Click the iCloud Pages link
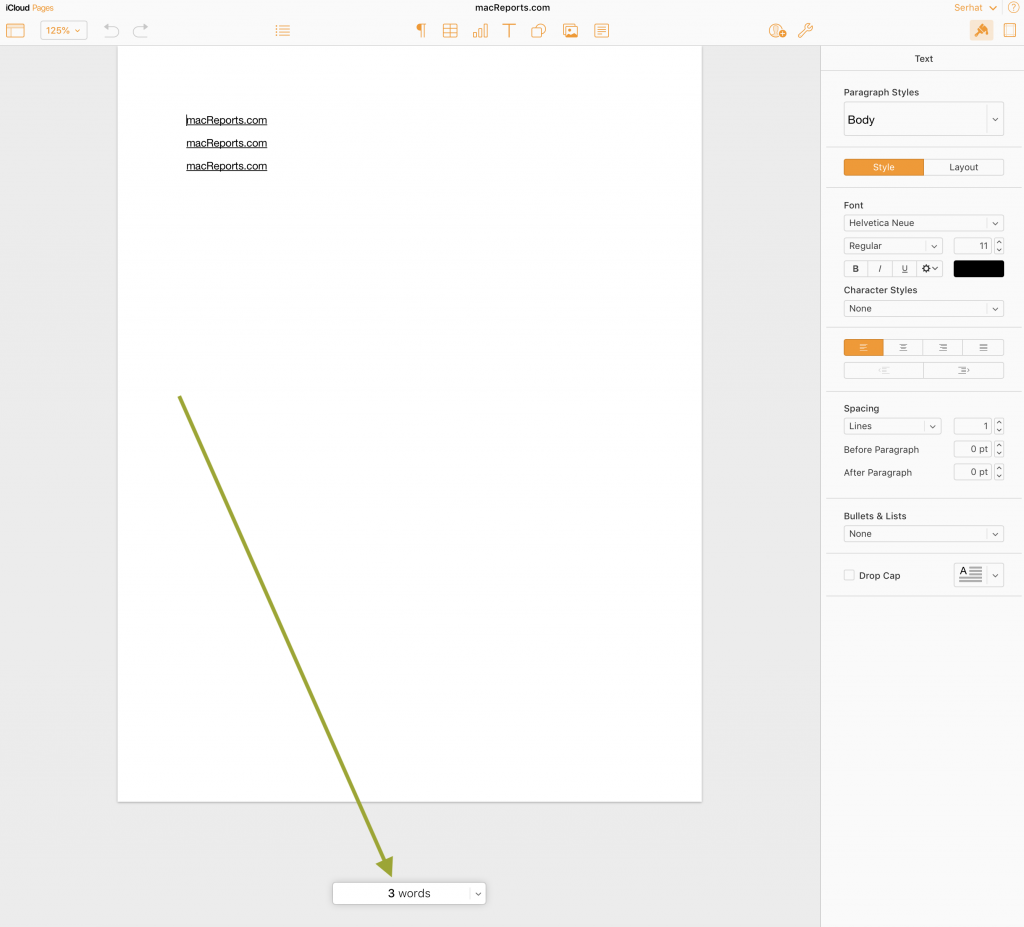This screenshot has height=927, width=1024. [x=29, y=8]
